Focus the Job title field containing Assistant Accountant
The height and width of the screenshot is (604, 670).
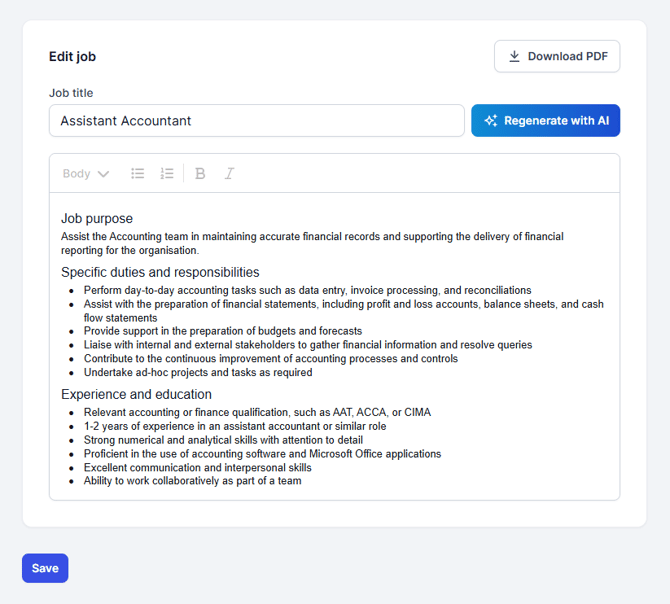(x=256, y=121)
